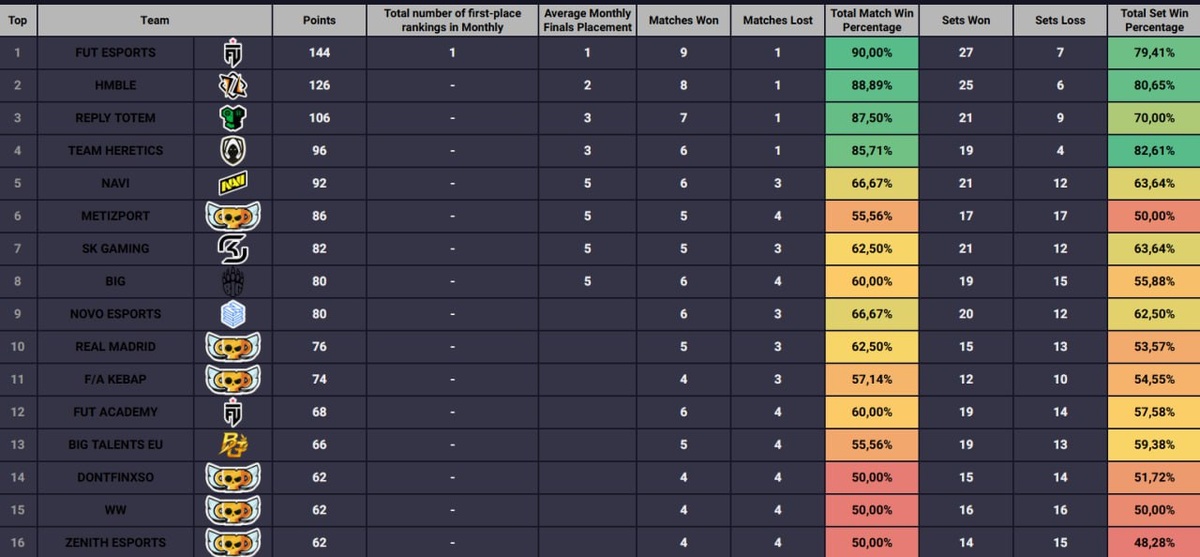Viewport: 1200px width, 557px height.
Task: Select the METIZPORT team name
Action: pyautogui.click(x=115, y=216)
